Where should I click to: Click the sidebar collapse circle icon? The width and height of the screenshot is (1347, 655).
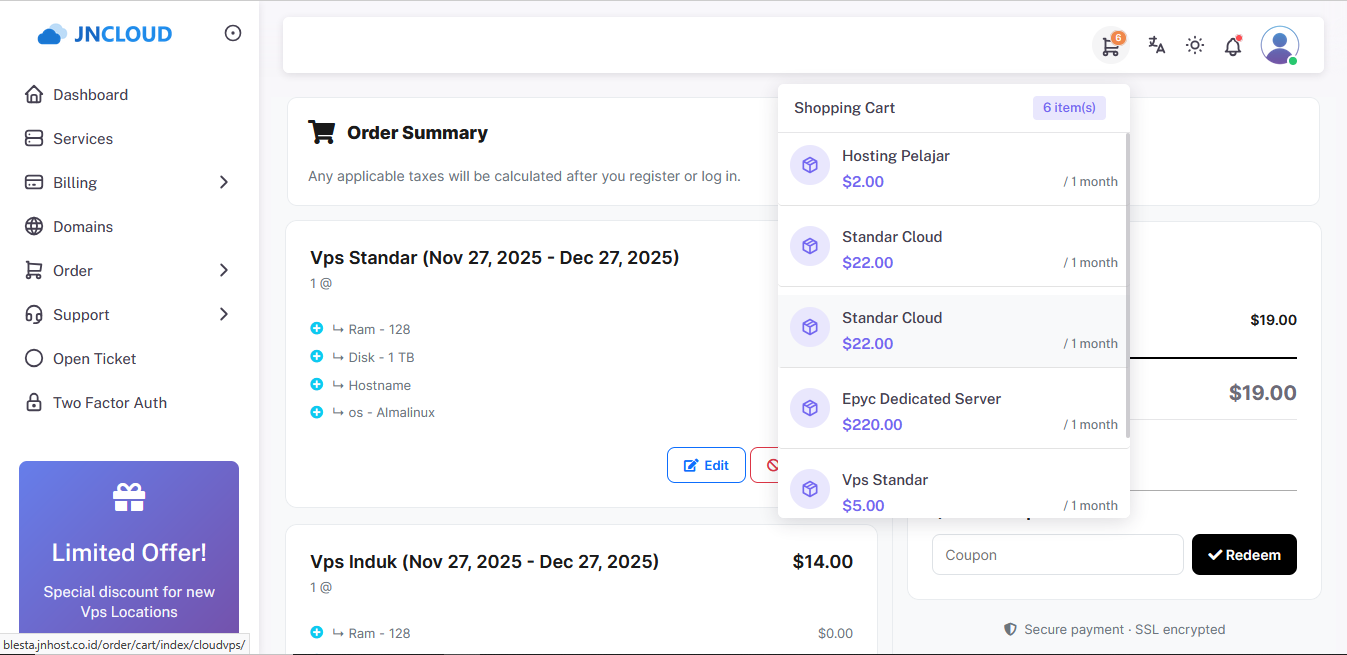click(x=233, y=33)
